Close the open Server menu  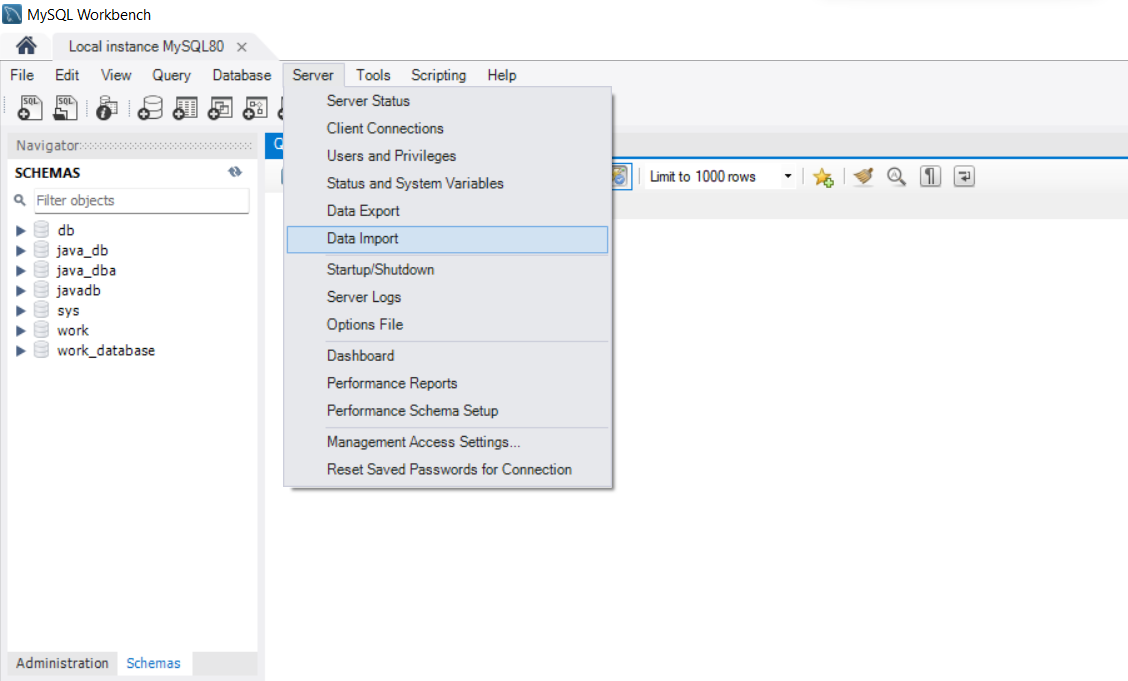313,75
